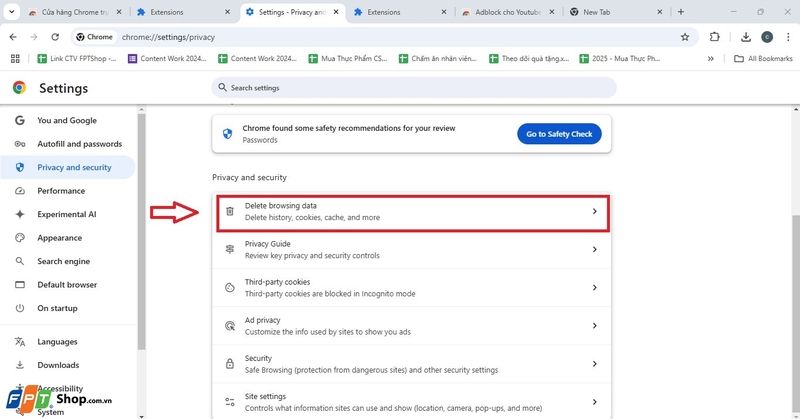
Task: Open the apps grid in bookmarks bar
Action: click(x=15, y=59)
